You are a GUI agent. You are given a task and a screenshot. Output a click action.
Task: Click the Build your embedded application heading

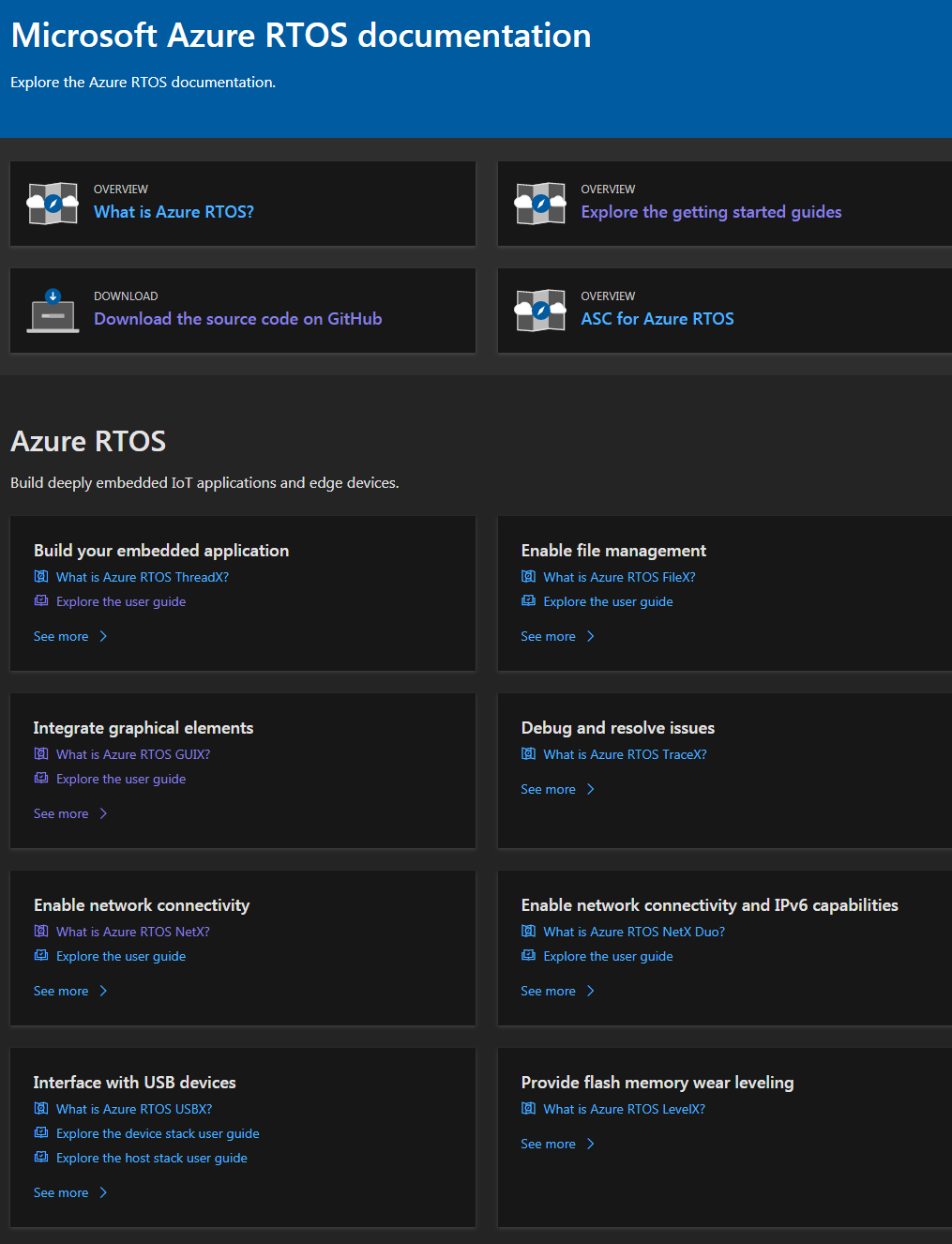(161, 551)
